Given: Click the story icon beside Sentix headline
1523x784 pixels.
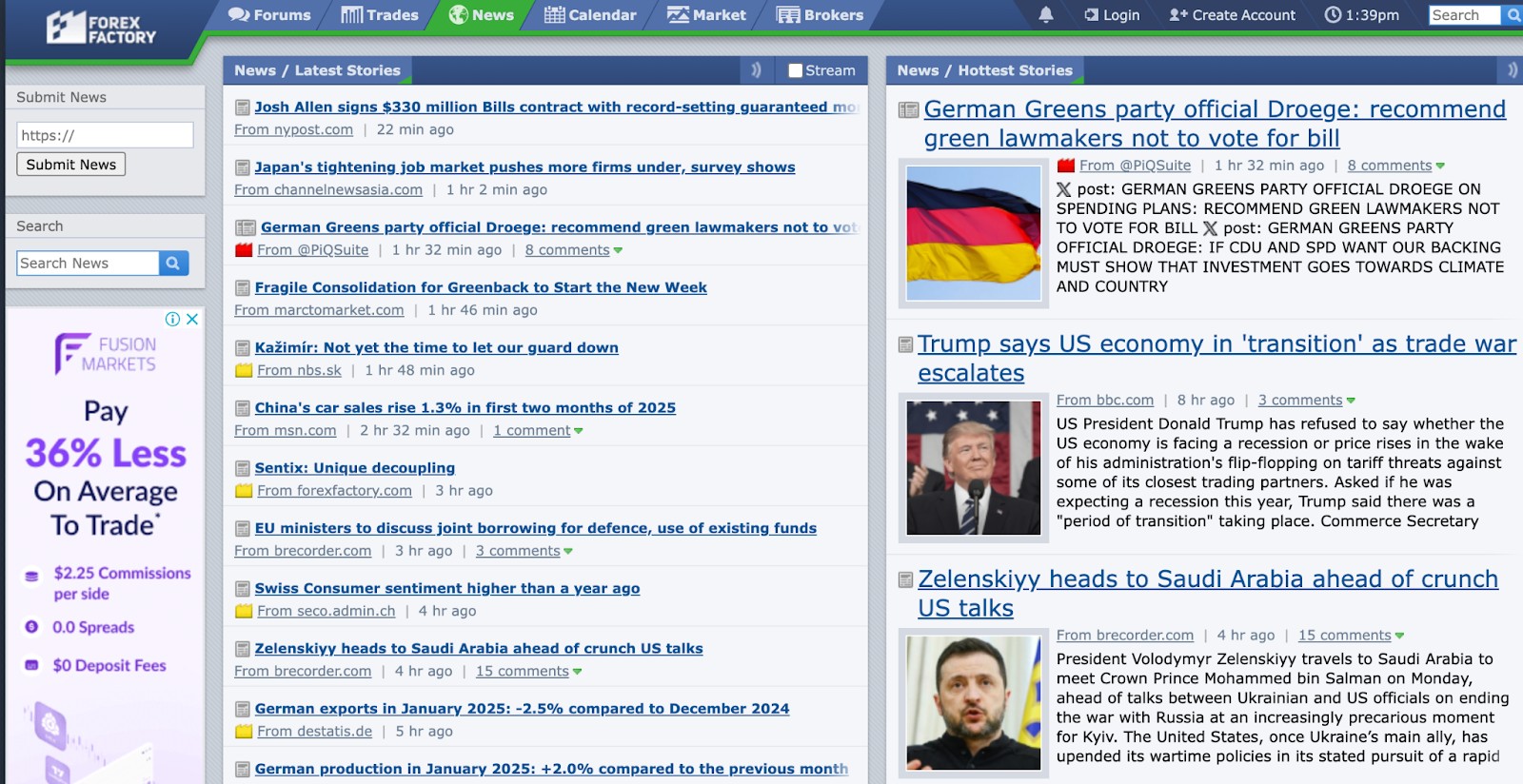Looking at the screenshot, I should coord(243,468).
